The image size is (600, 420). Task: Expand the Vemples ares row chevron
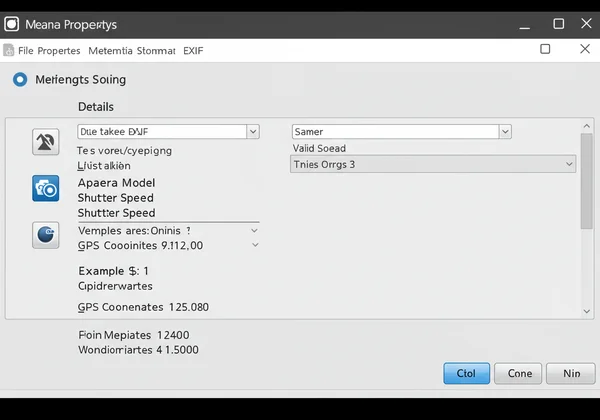(254, 230)
